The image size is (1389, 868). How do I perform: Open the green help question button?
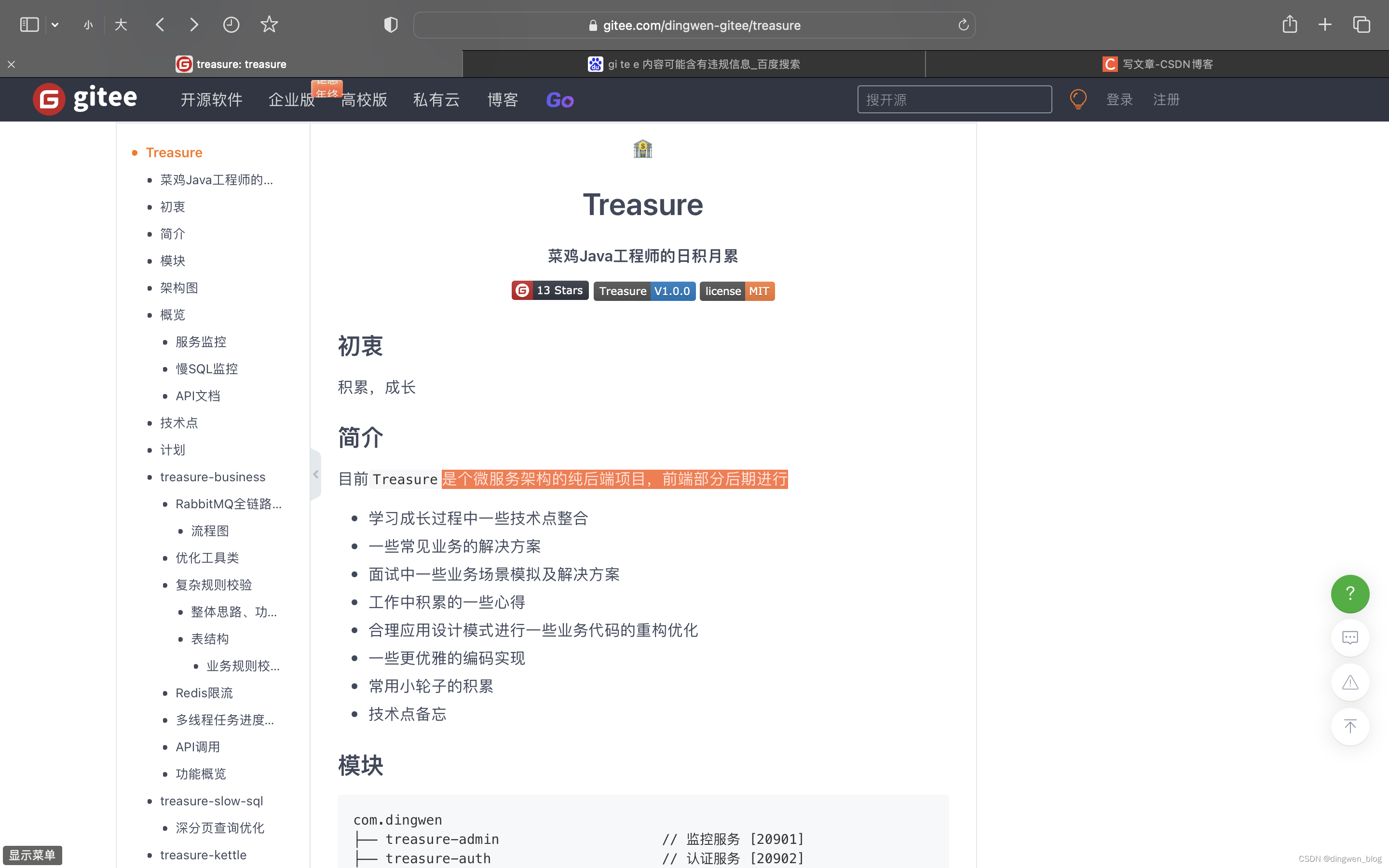(1350, 594)
